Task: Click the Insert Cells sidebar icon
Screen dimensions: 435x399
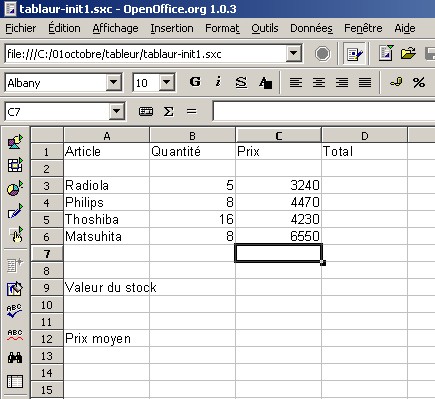Action: tap(15, 165)
